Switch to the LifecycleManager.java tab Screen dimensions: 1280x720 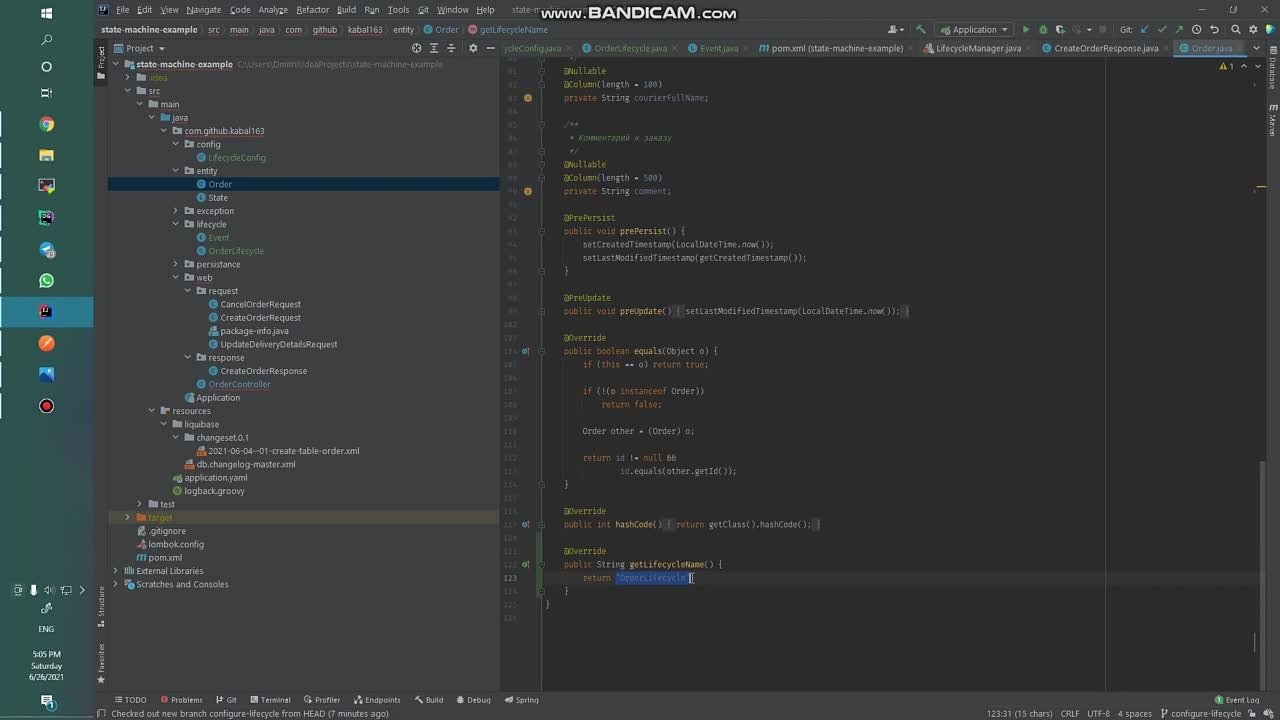point(978,48)
